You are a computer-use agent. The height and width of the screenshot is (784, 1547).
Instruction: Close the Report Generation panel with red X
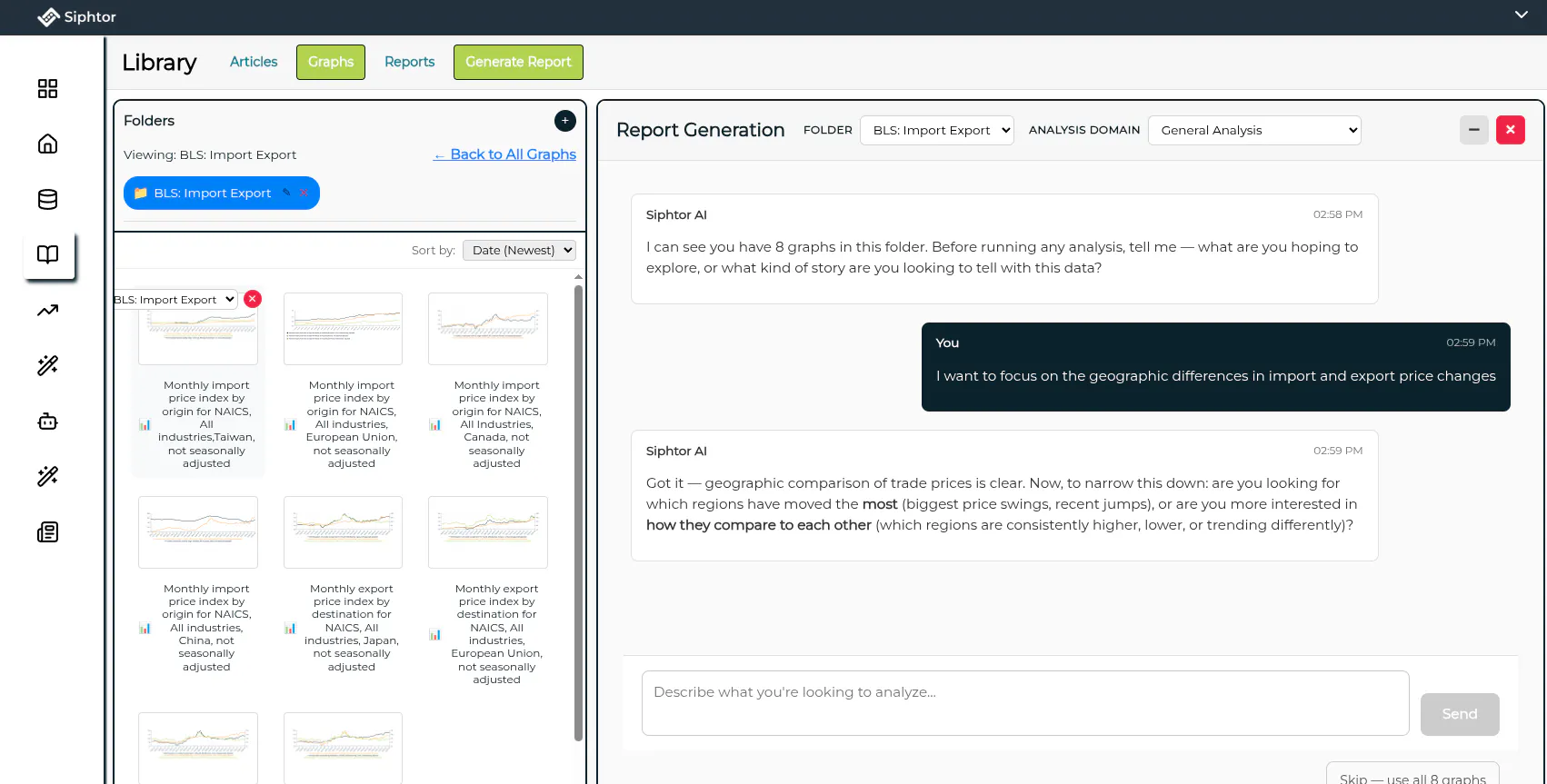(1511, 130)
